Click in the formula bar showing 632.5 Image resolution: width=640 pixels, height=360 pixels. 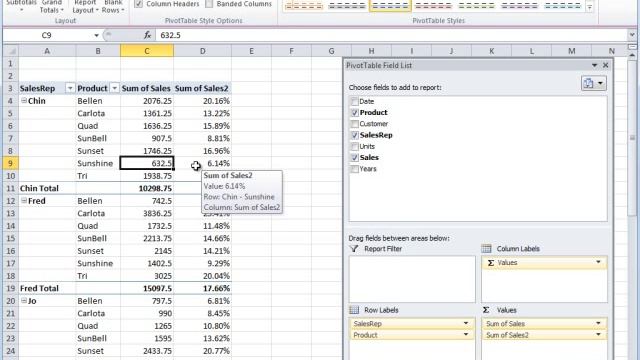tap(392, 36)
